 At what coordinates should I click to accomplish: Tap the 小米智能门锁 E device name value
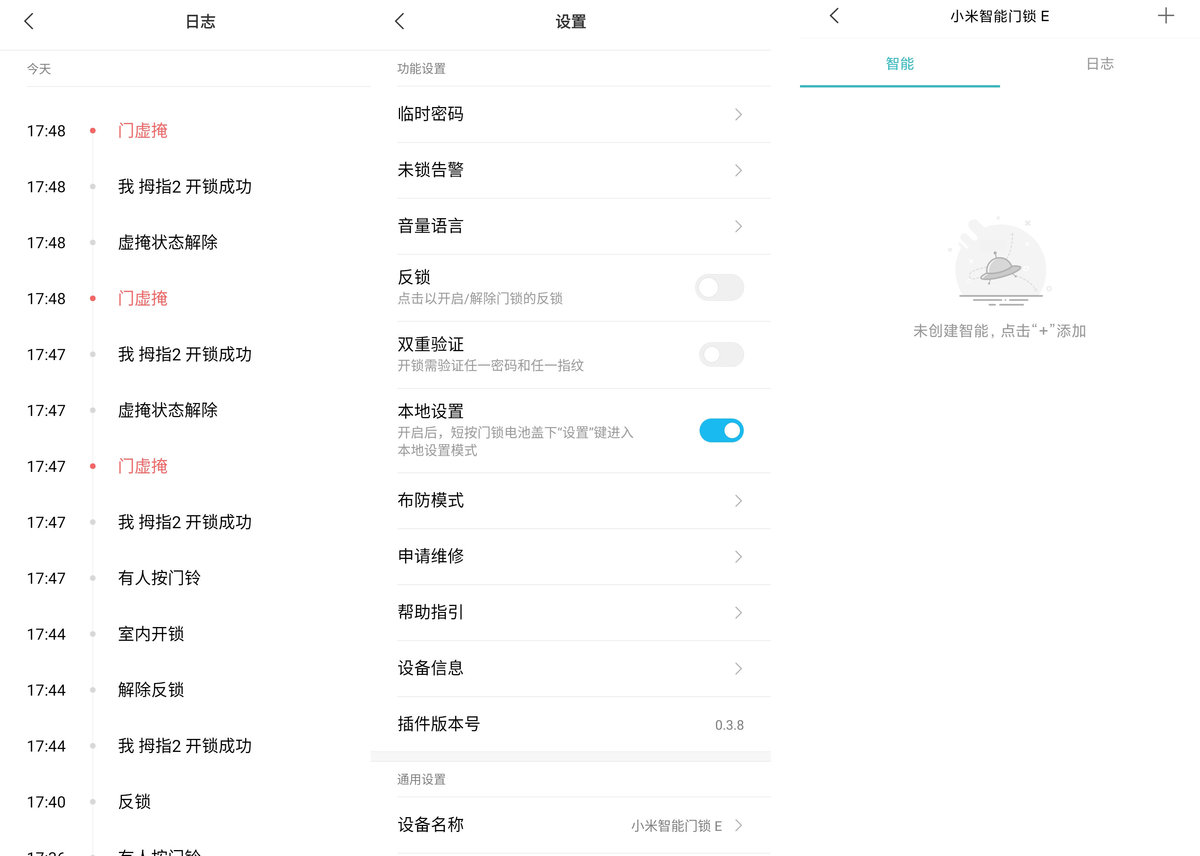[x=676, y=826]
